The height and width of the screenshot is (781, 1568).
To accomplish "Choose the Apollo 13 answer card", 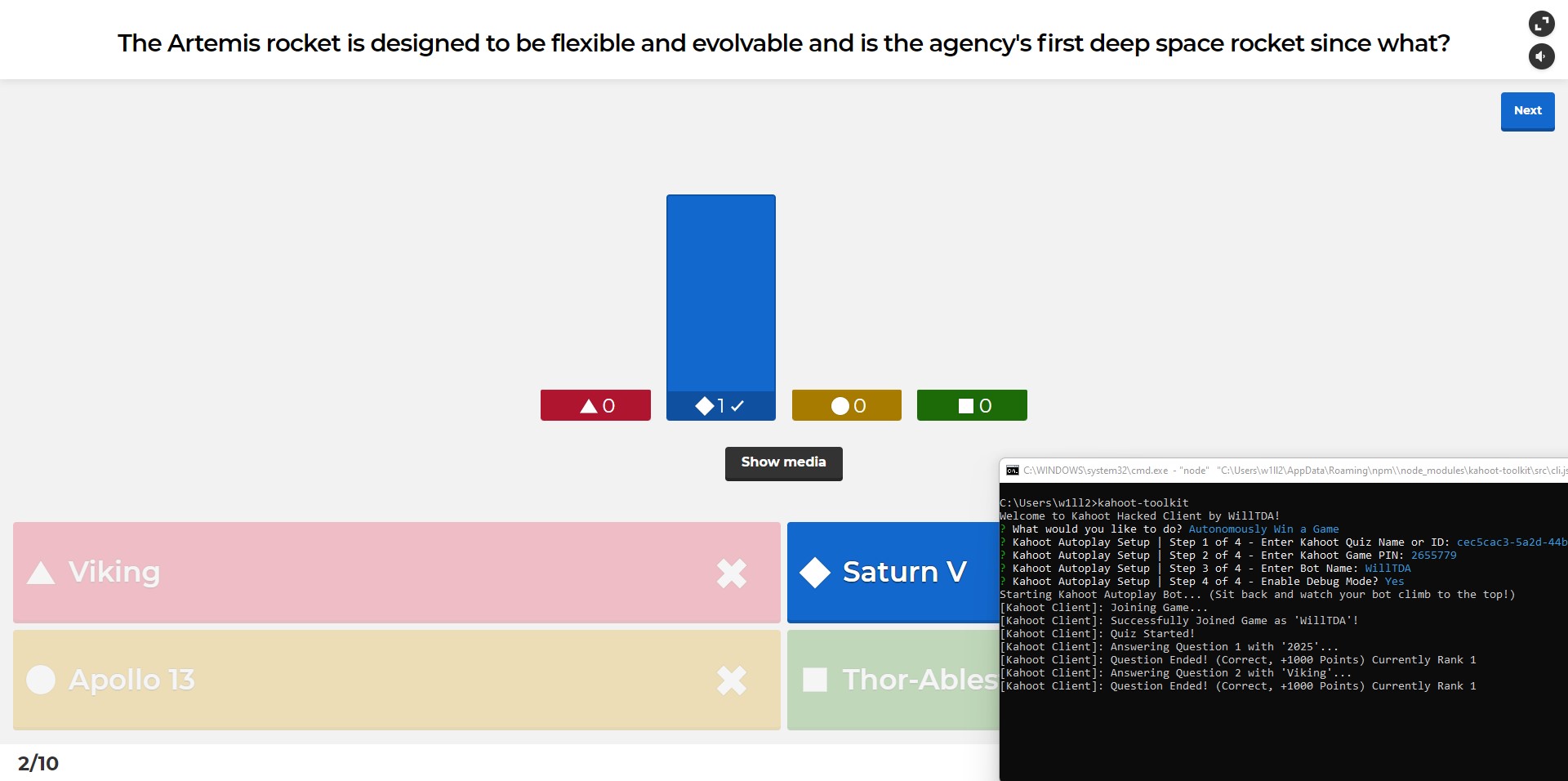I will (397, 680).
